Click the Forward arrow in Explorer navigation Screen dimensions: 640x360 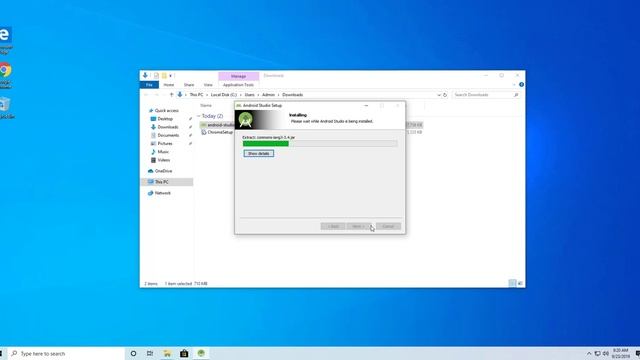point(156,95)
